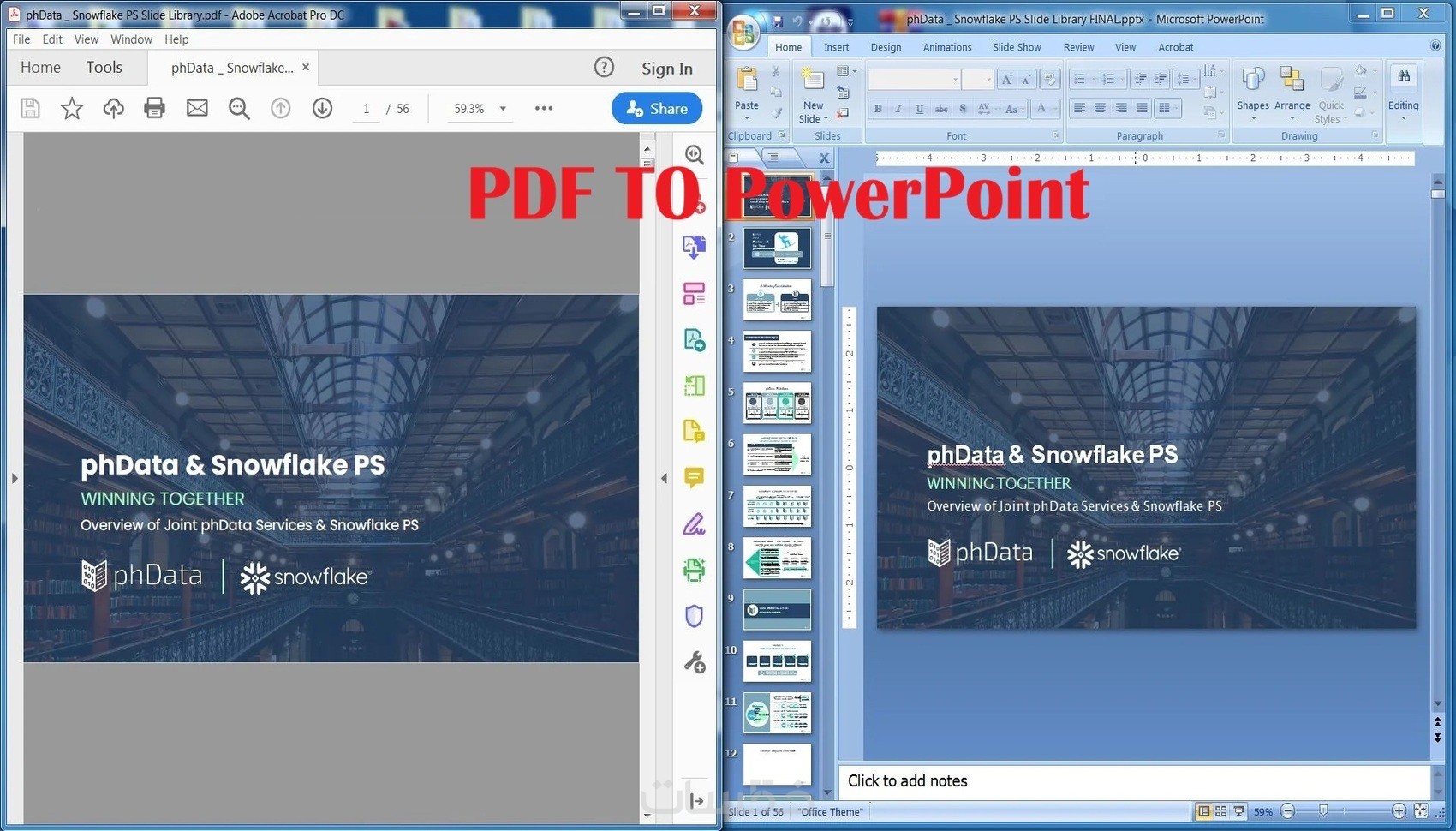Open More Tools wrench in Acrobat sidebar
Screen dimensions: 1456x831
pyautogui.click(x=694, y=662)
